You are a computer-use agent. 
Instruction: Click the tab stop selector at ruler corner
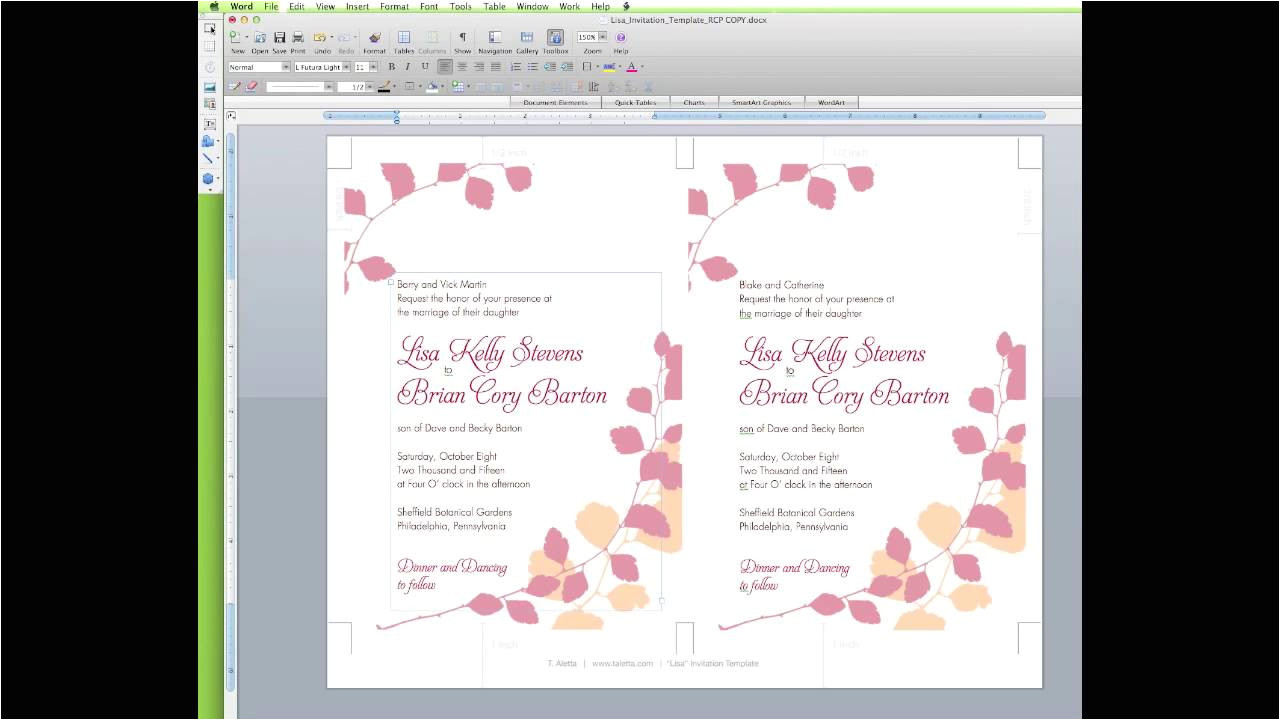point(232,116)
